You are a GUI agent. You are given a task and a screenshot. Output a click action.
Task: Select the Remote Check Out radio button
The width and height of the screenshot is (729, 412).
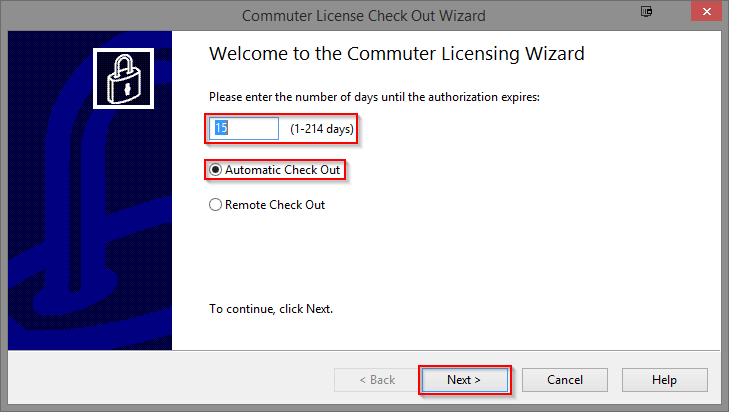pyautogui.click(x=215, y=205)
